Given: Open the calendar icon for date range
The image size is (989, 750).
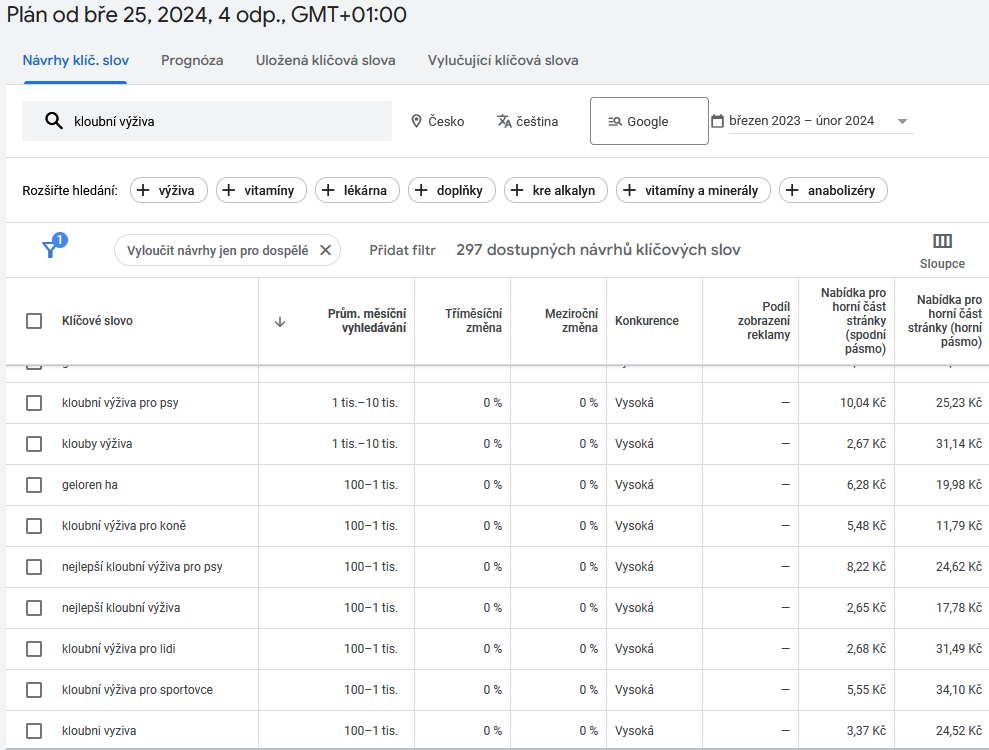Looking at the screenshot, I should [x=717, y=120].
